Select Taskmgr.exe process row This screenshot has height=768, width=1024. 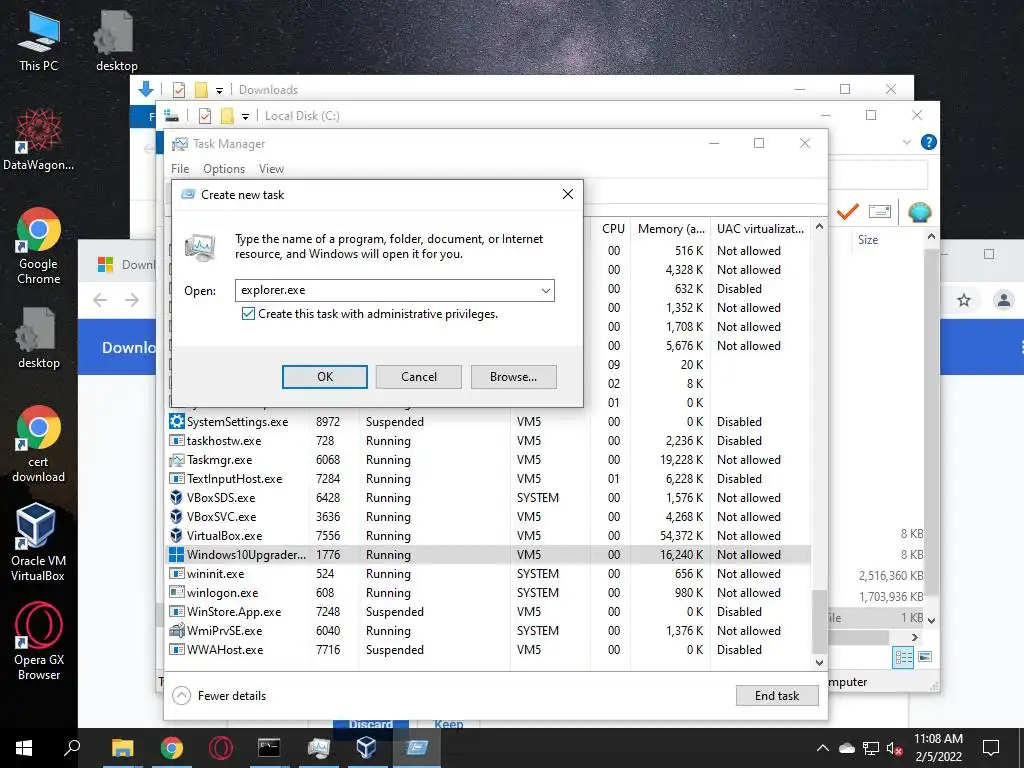tap(489, 460)
